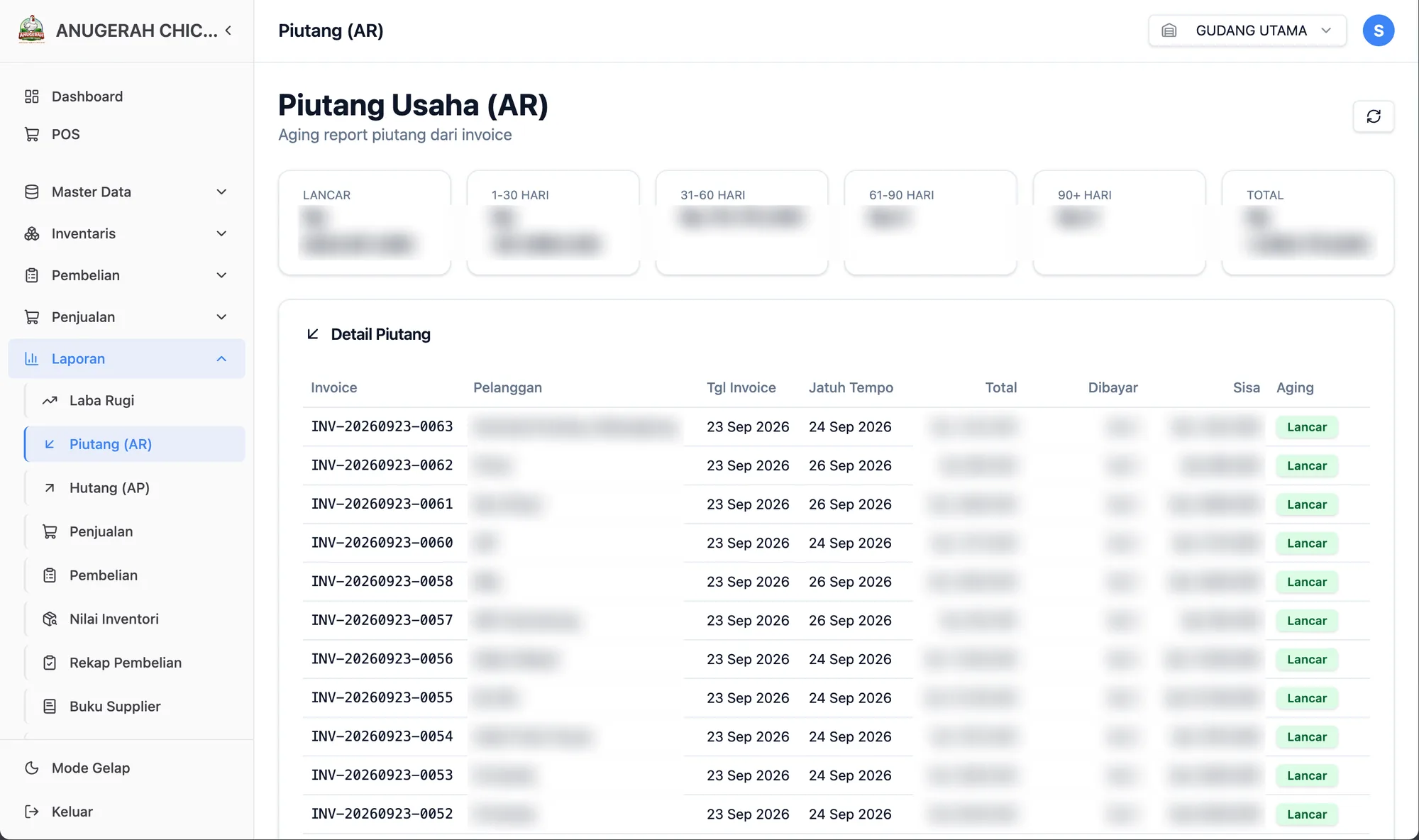Click the TOTAL summary card
This screenshot has height=840, width=1419.
click(x=1308, y=222)
